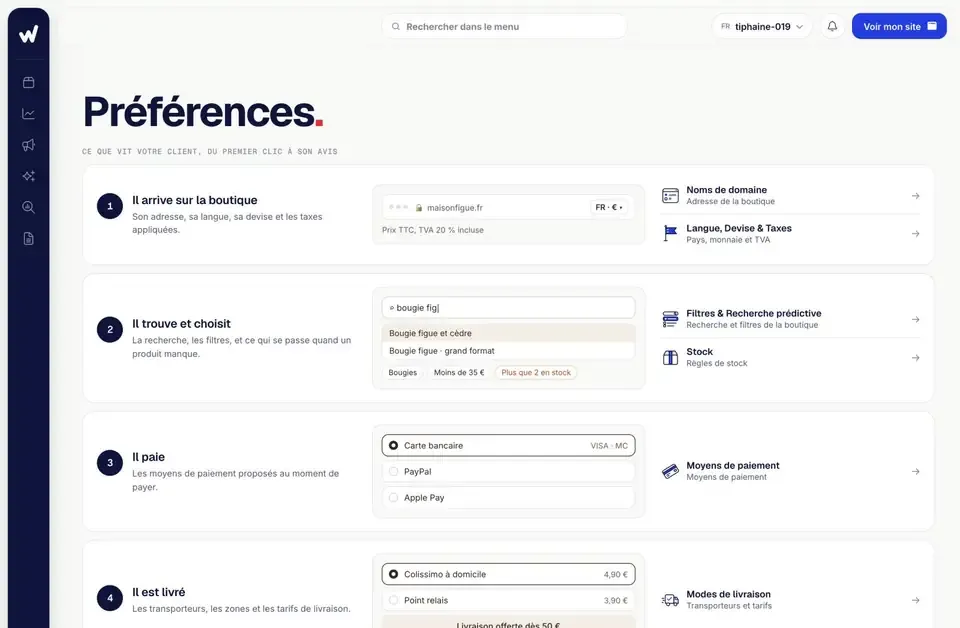Click the Filtres & Recherche prédictive icon

[x=670, y=319]
